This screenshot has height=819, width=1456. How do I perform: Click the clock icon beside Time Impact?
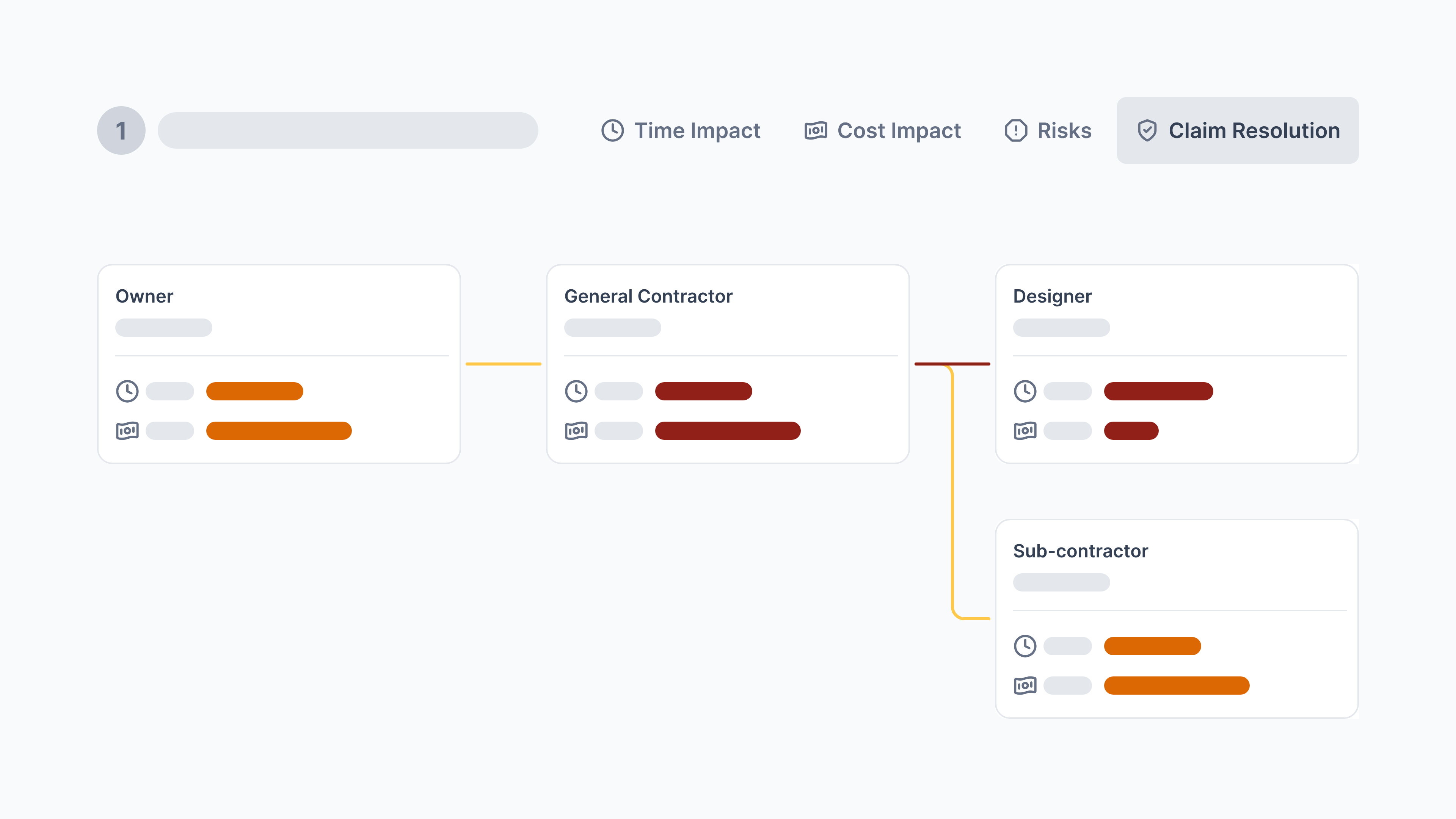coord(612,130)
